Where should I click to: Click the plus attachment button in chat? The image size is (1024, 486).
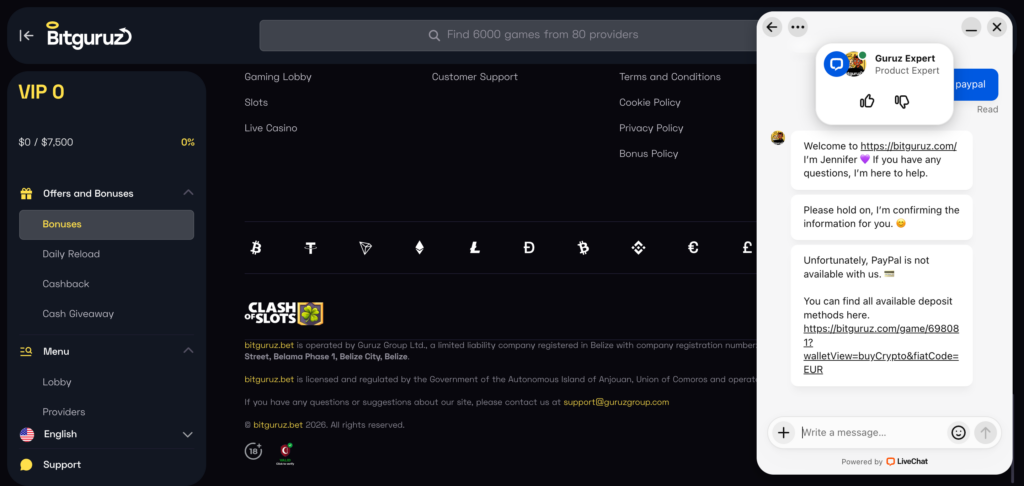coord(783,432)
